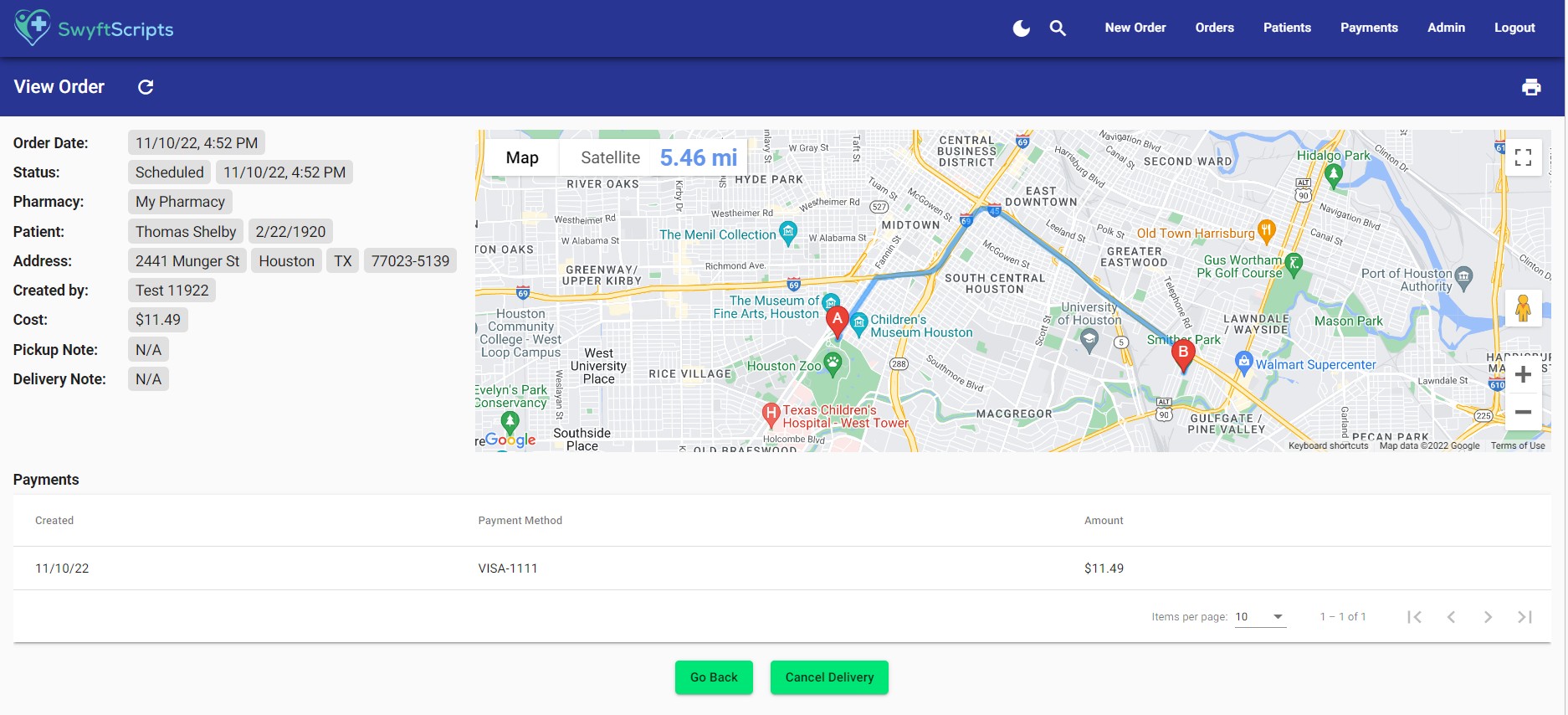Click Payment Method column header
The height and width of the screenshot is (715, 1568).
tap(520, 521)
